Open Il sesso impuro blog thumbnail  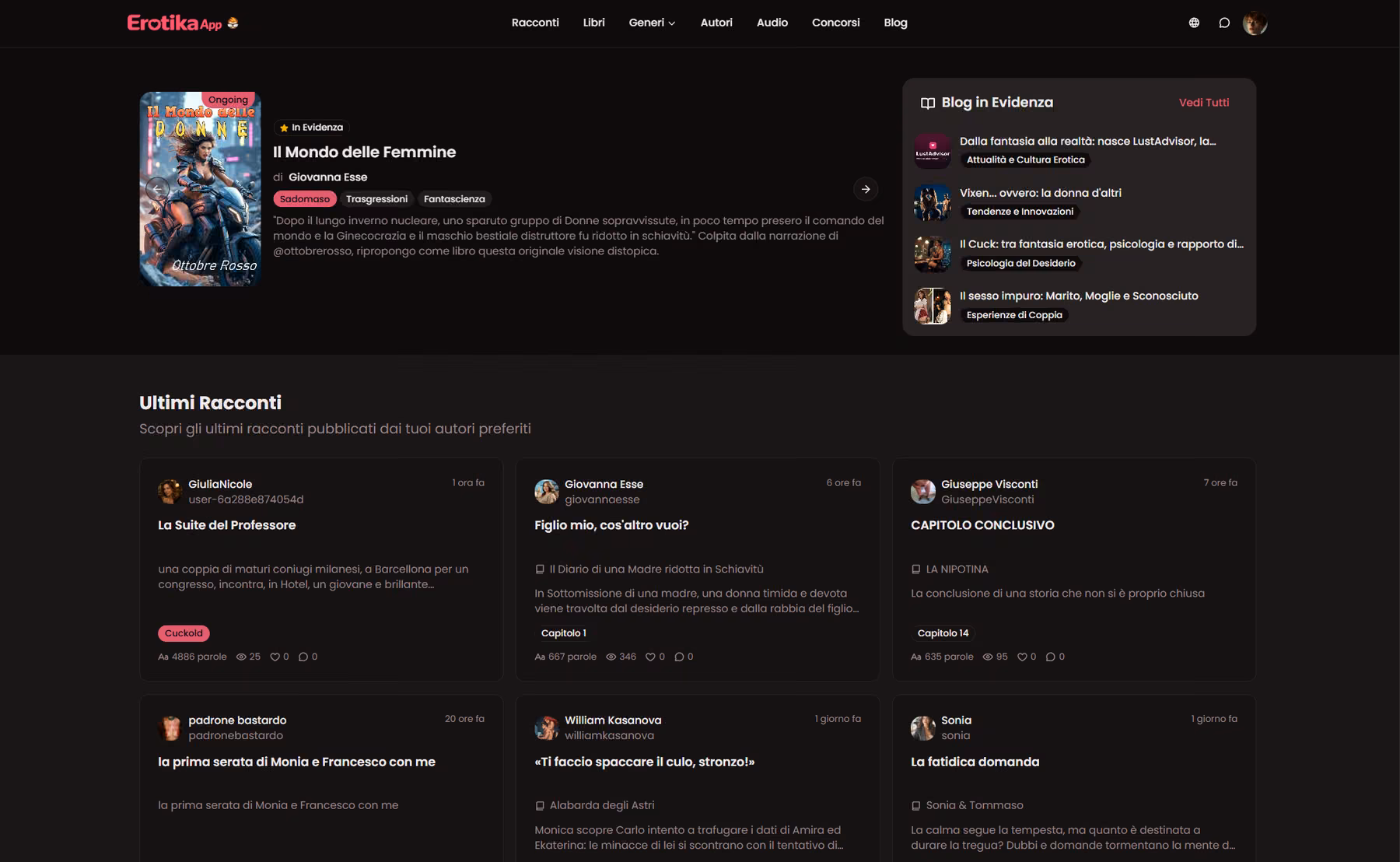click(x=932, y=306)
